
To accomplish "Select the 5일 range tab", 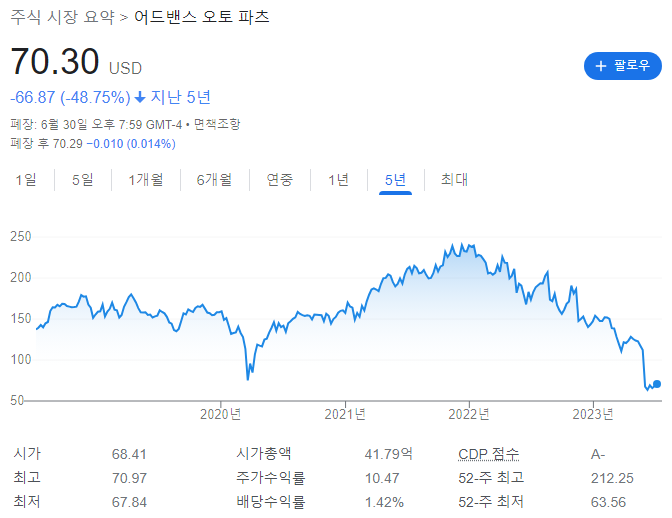I will point(83,180).
